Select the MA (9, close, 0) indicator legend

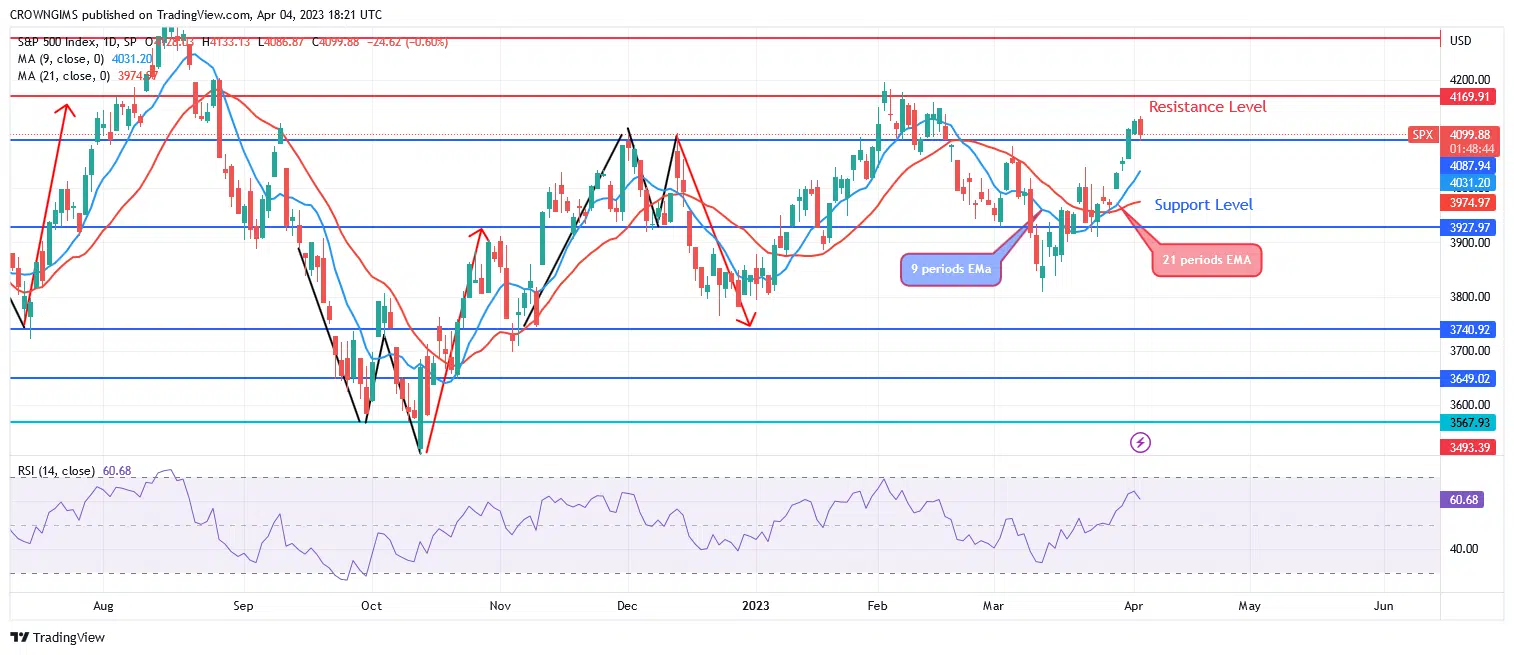click(60, 59)
